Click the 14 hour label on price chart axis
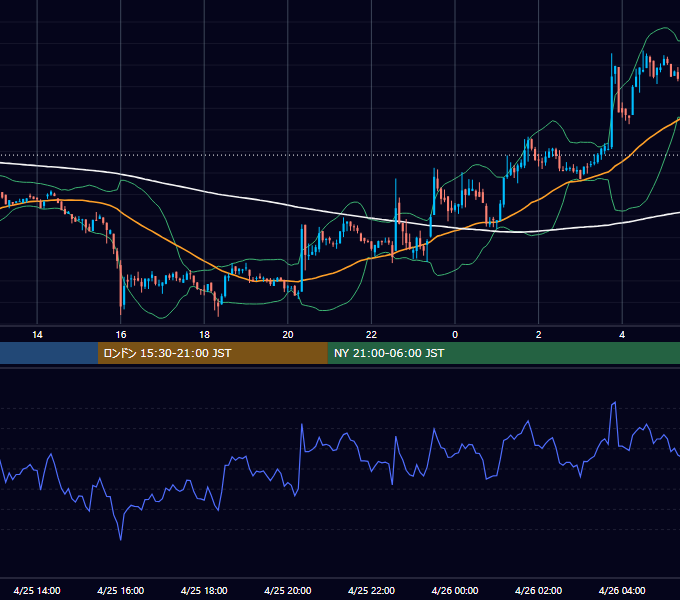The image size is (680, 600). click(37, 335)
